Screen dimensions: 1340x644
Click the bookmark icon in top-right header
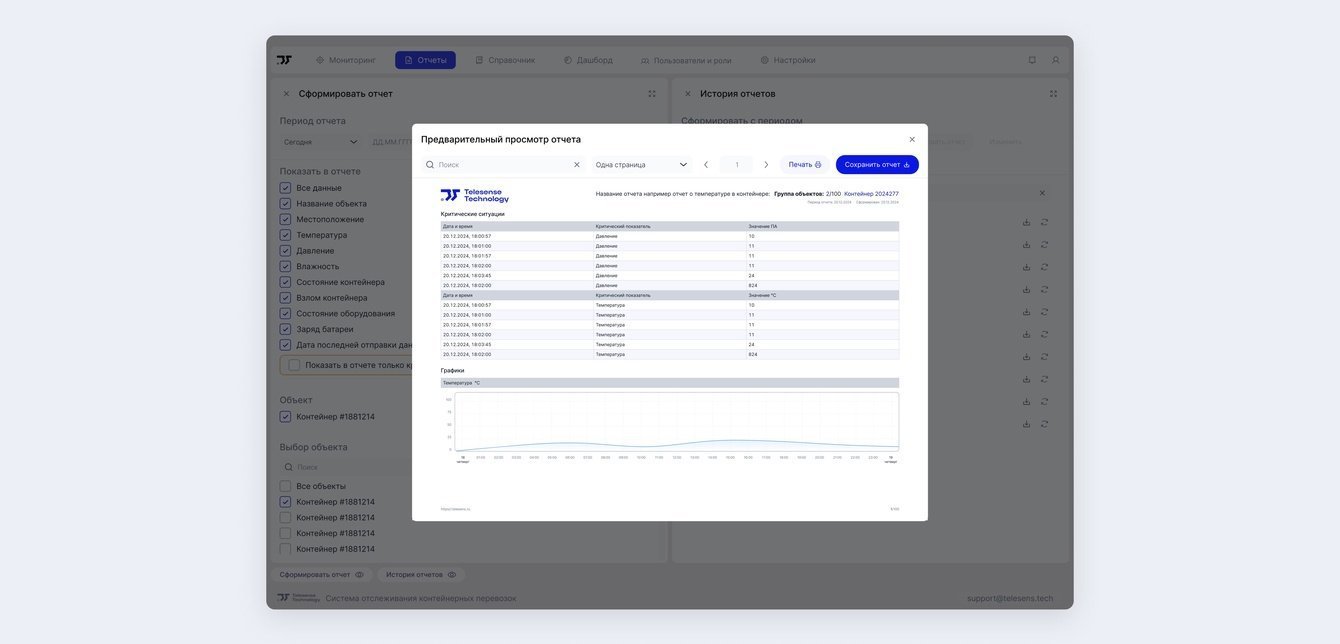(1032, 60)
